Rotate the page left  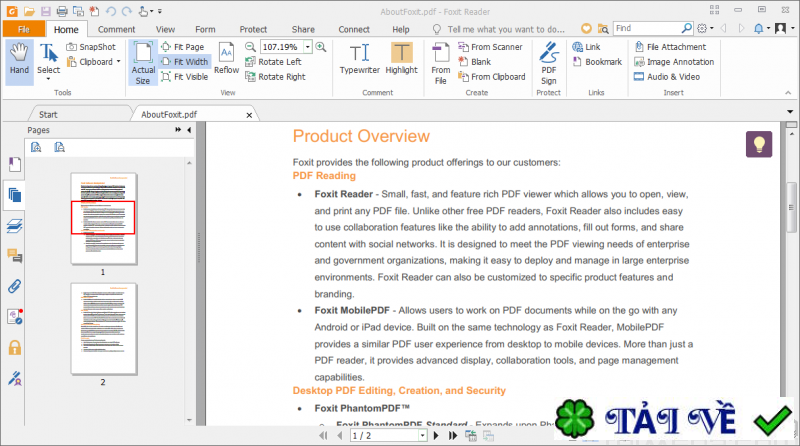click(275, 62)
